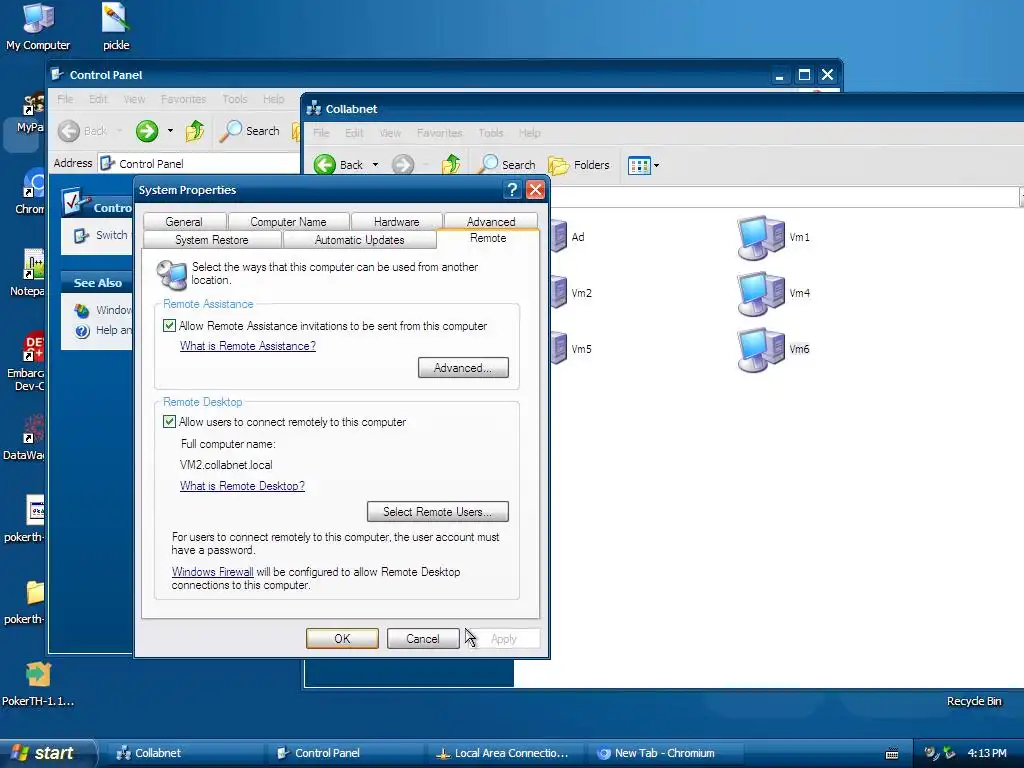
Task: Select Vm5 computer label in Collabnet
Action: point(581,349)
